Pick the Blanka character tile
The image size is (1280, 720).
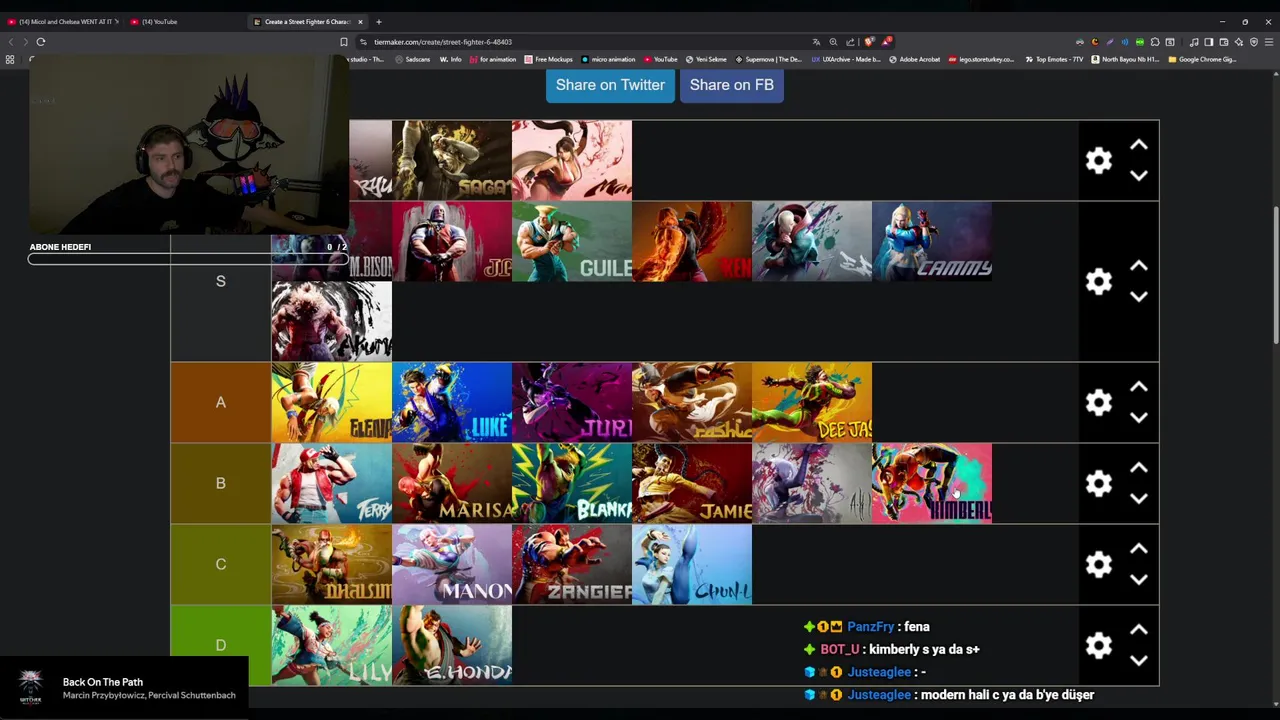tap(572, 483)
